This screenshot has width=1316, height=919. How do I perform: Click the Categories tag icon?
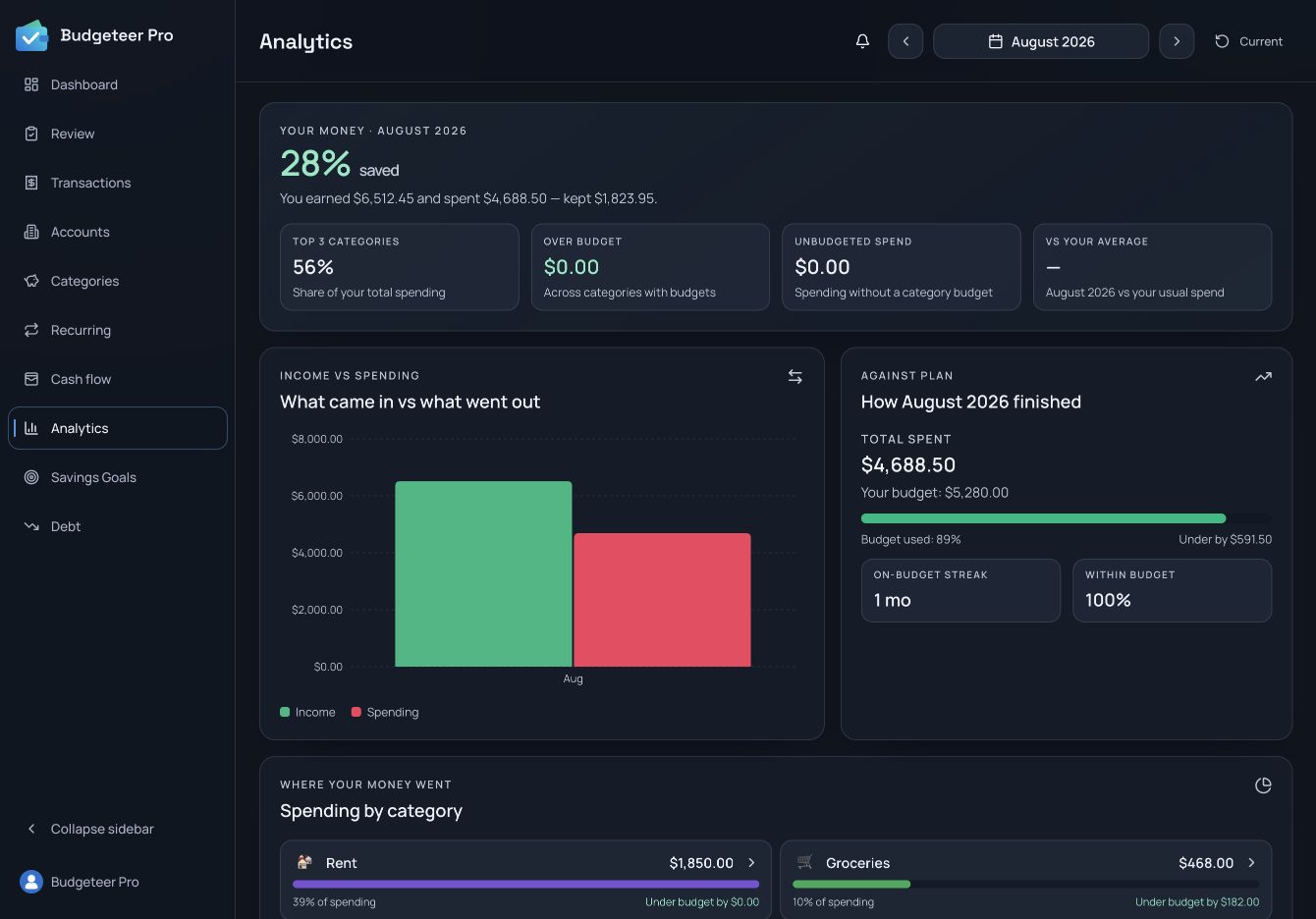click(31, 281)
